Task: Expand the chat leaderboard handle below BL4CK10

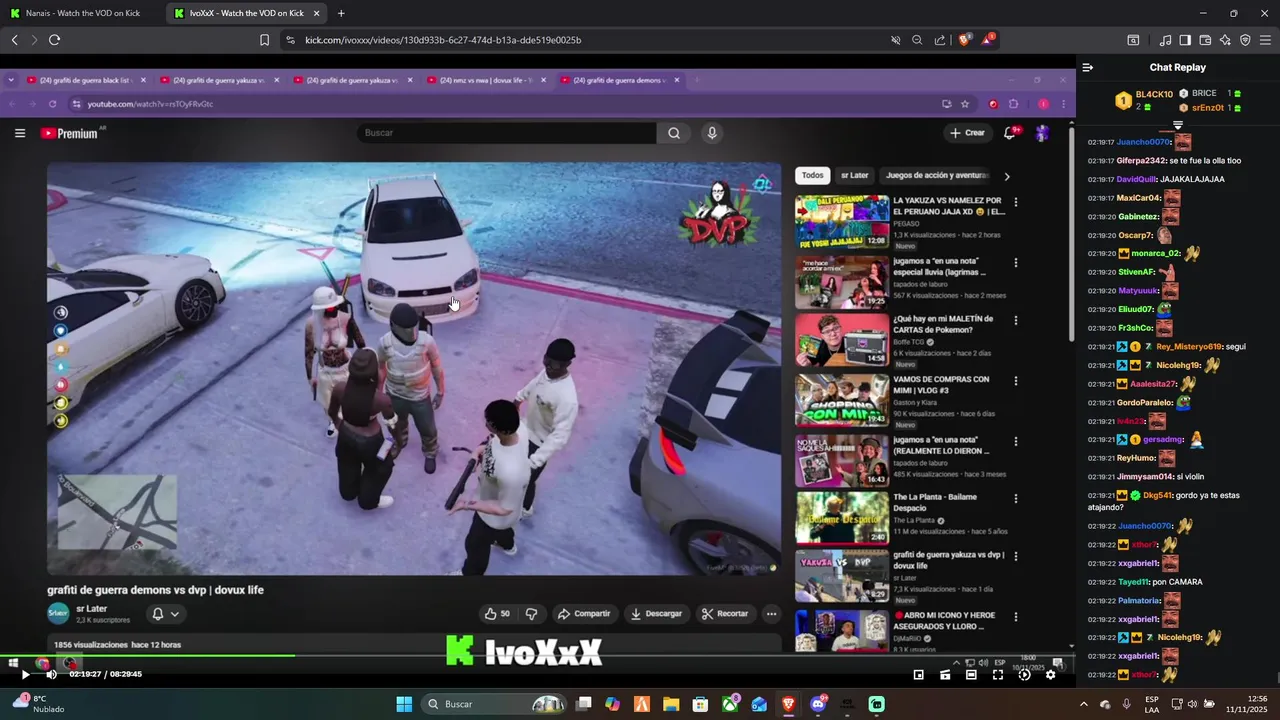Action: [1178, 124]
